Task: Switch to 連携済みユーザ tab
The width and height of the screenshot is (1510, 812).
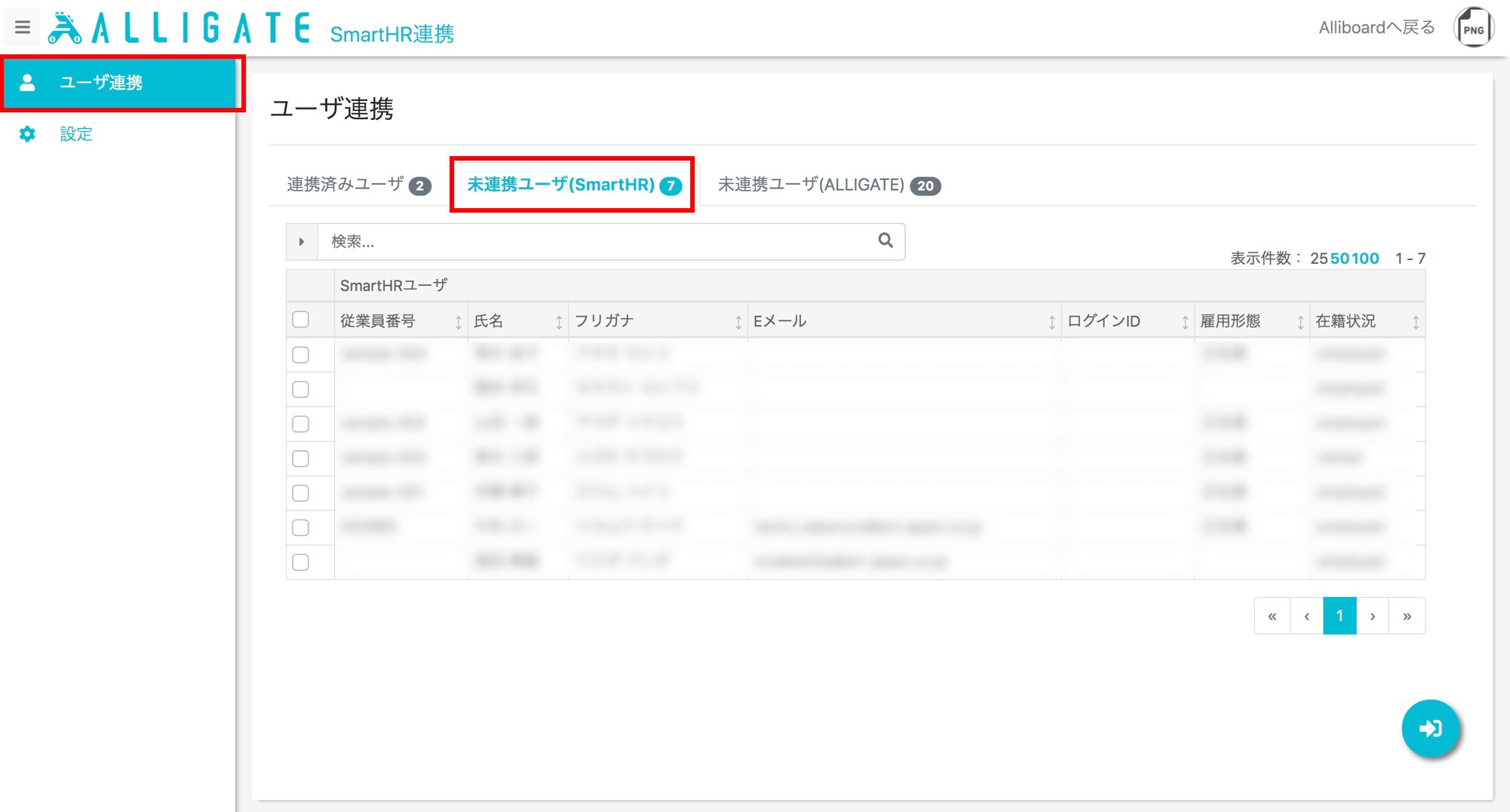Action: [x=359, y=185]
